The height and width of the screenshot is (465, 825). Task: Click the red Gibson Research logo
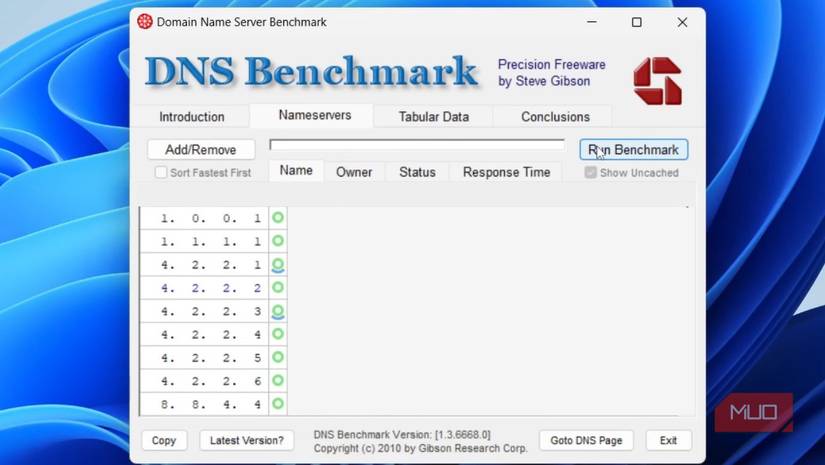point(658,81)
